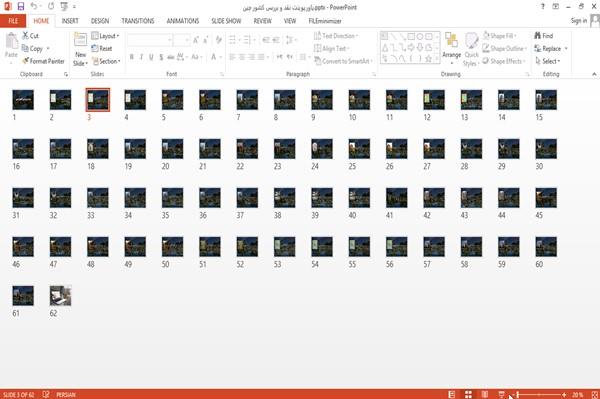Switch to the DESIGN tab
This screenshot has height=399, width=600.
[100, 21]
